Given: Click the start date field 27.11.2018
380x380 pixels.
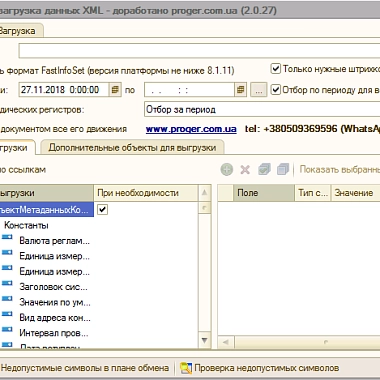Looking at the screenshot, I should tap(64, 90).
